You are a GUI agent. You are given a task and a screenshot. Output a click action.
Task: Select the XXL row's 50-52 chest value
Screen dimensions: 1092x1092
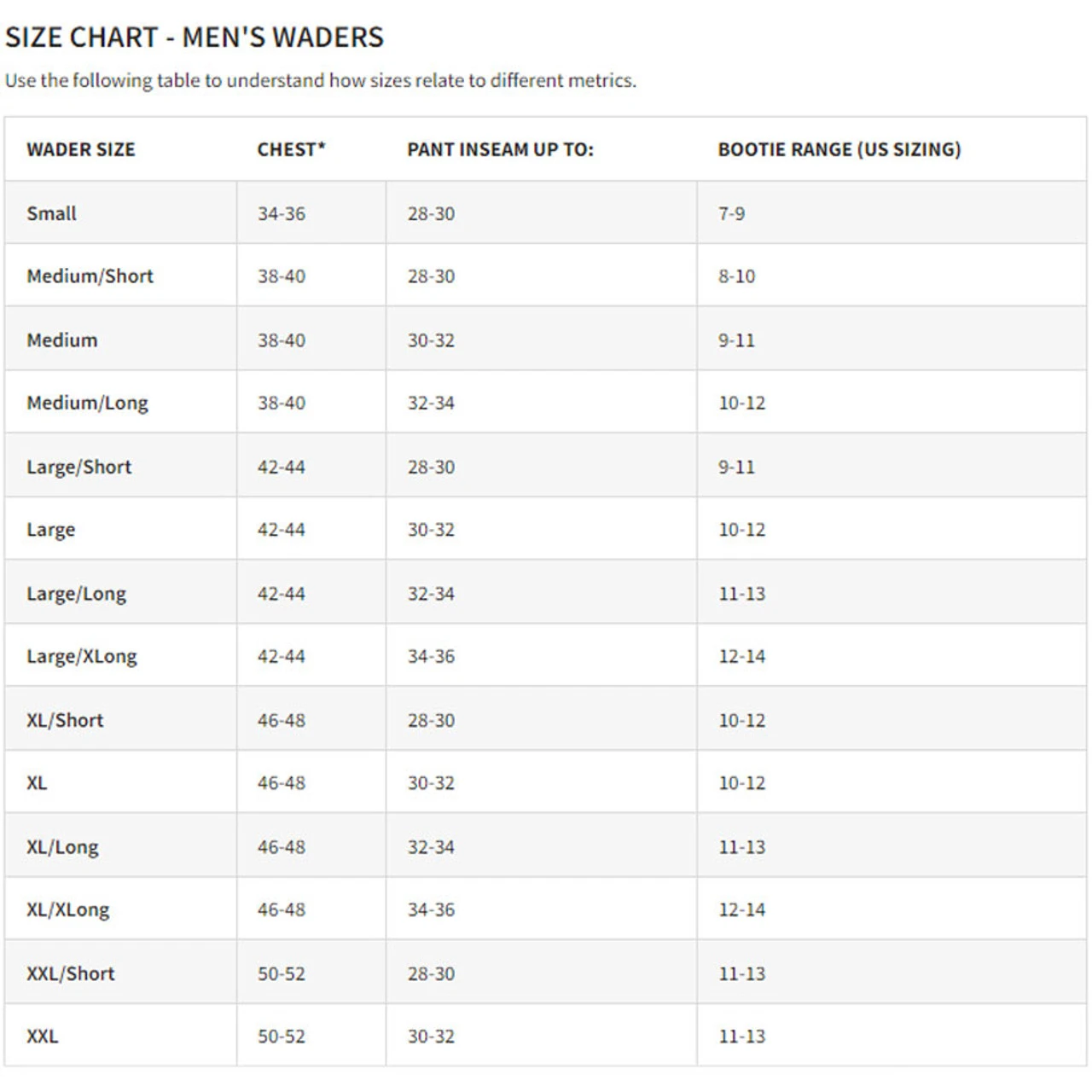click(x=282, y=1037)
